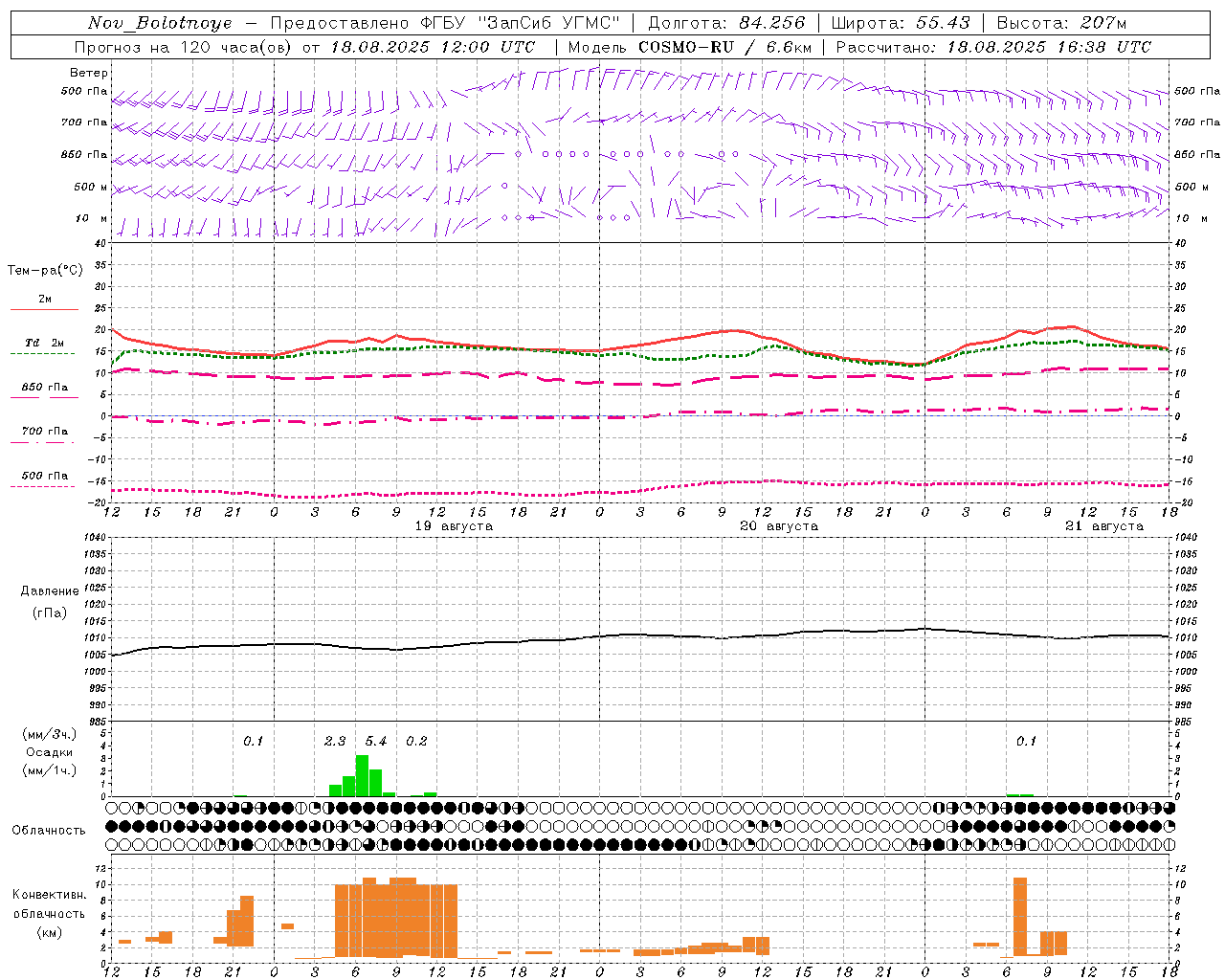
Task: Click the 5.4 precipitation value
Action: click(x=376, y=742)
